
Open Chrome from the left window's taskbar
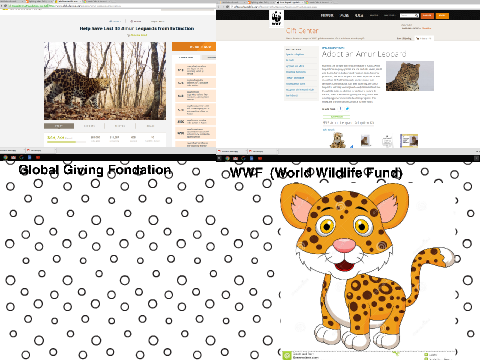(x=5, y=157)
